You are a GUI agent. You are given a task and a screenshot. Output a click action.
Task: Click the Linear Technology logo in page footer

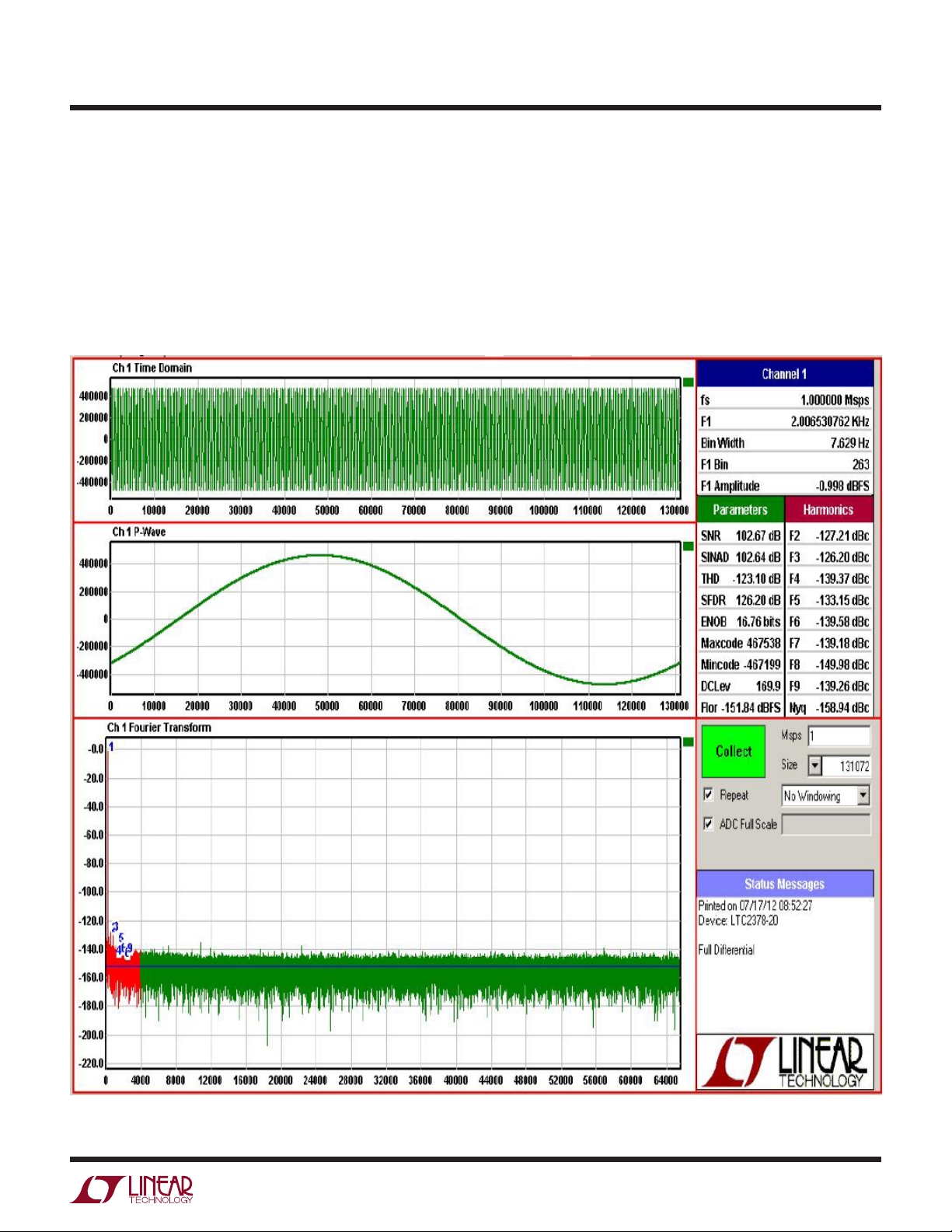coord(131,1190)
